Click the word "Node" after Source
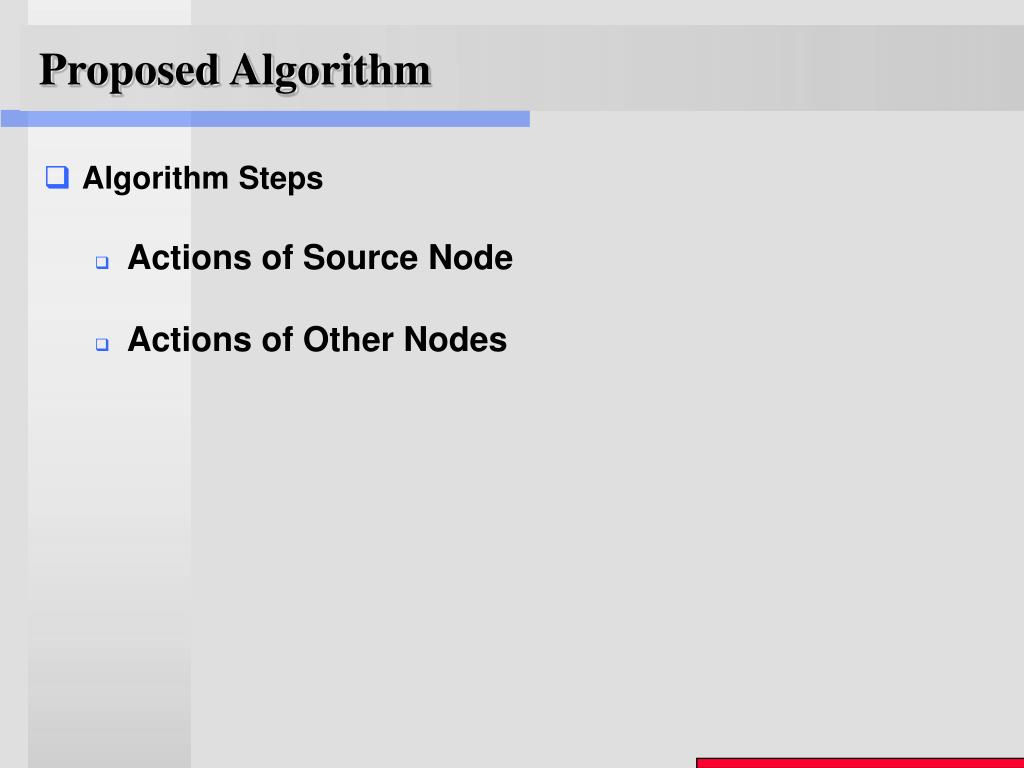The height and width of the screenshot is (768, 1024). [470, 258]
